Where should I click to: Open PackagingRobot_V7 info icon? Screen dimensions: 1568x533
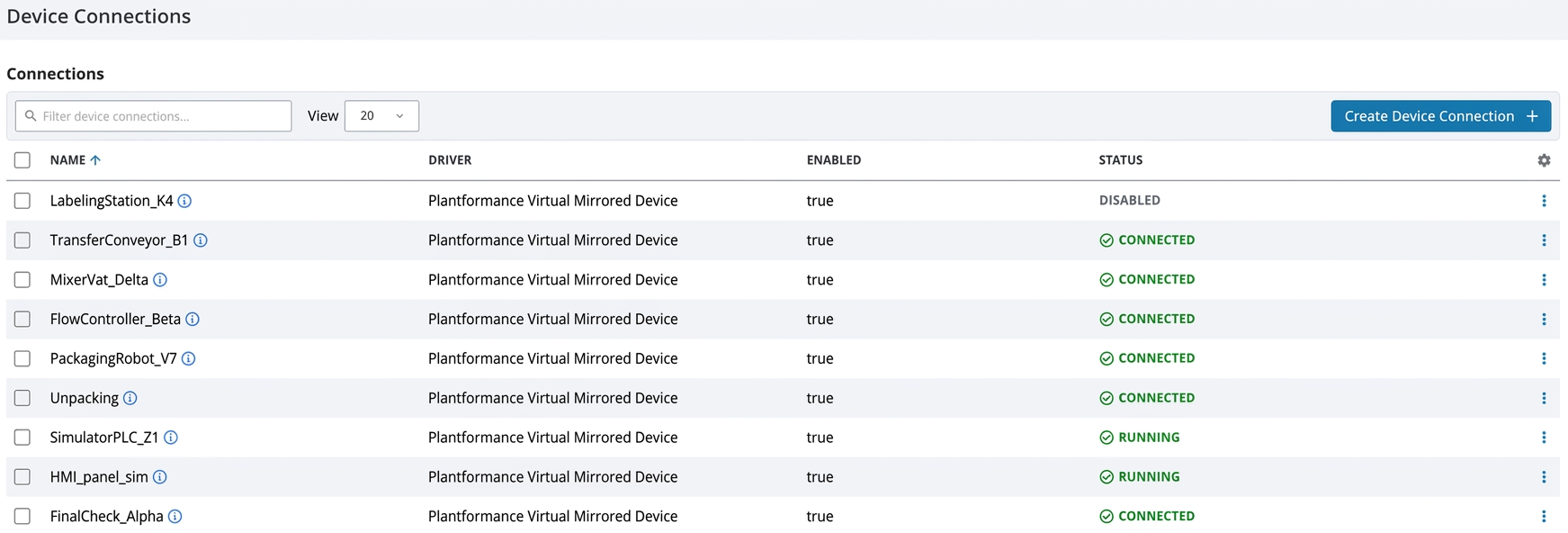pyautogui.click(x=189, y=358)
